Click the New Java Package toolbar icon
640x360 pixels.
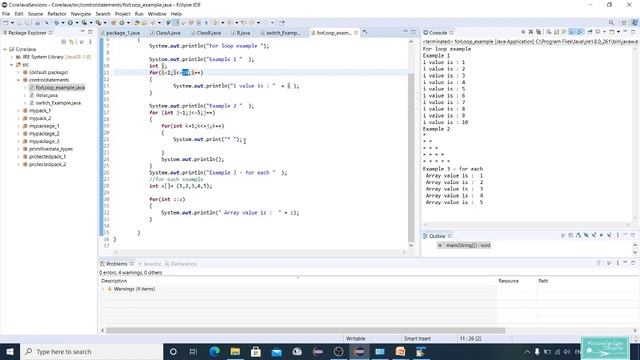114,23
